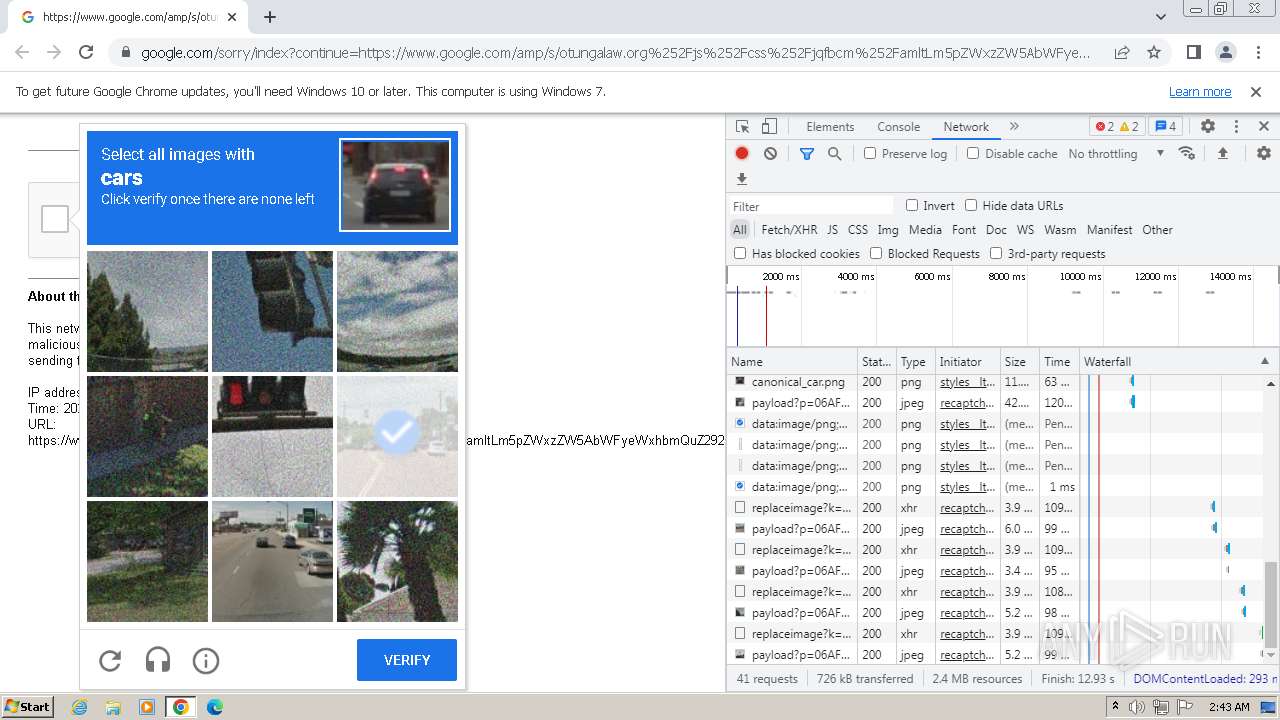This screenshot has width=1280, height=720.
Task: Share this page icon in address bar
Action: 1122,53
